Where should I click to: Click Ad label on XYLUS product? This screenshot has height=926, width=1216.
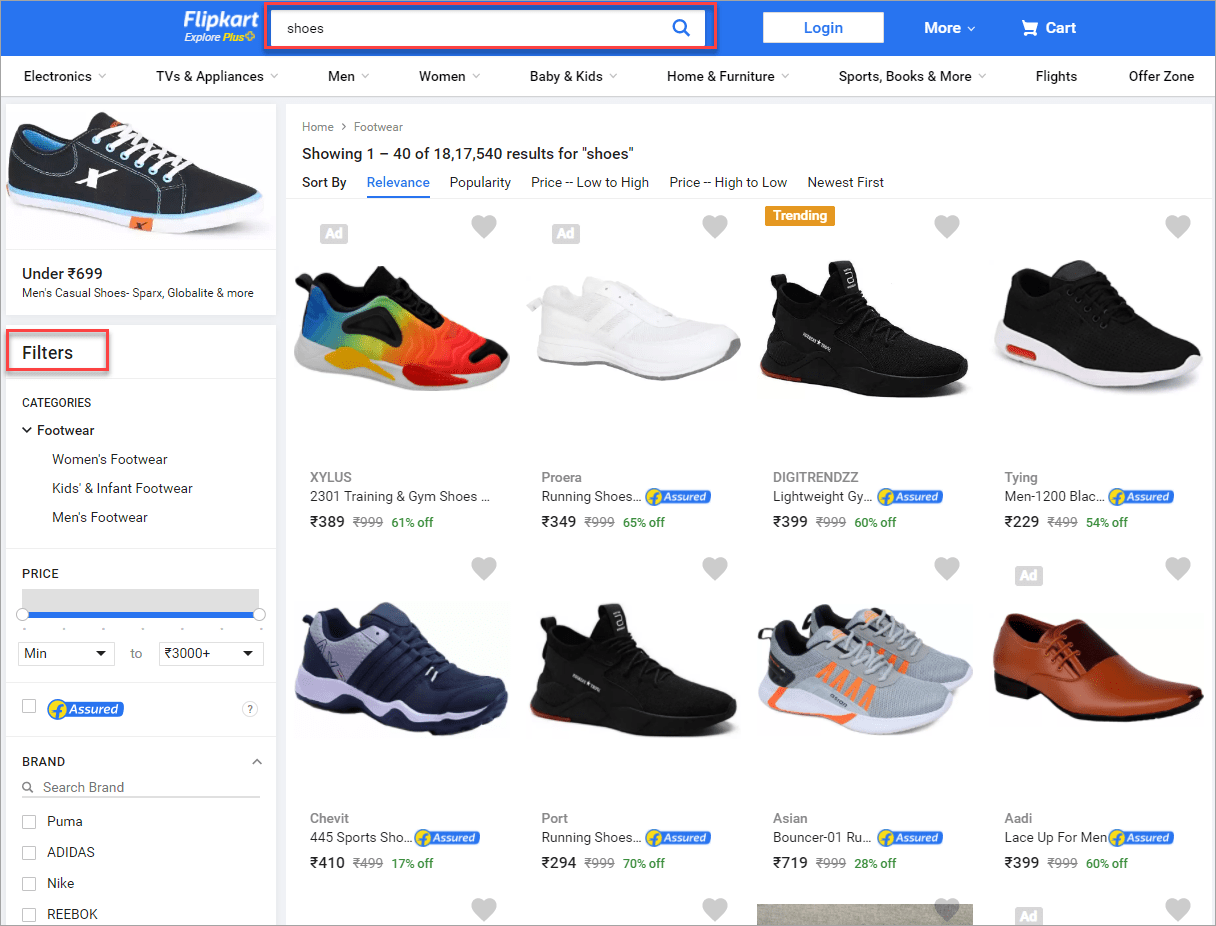click(x=334, y=233)
